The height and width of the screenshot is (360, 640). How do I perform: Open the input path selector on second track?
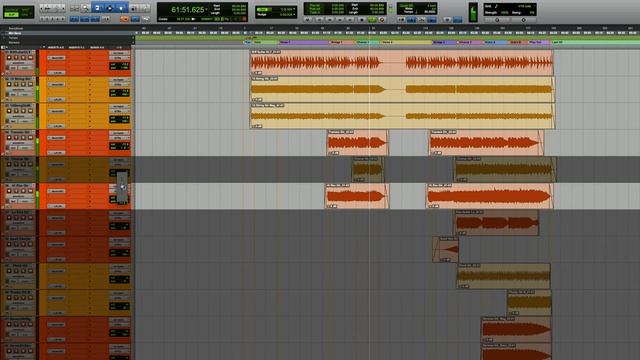119,80
